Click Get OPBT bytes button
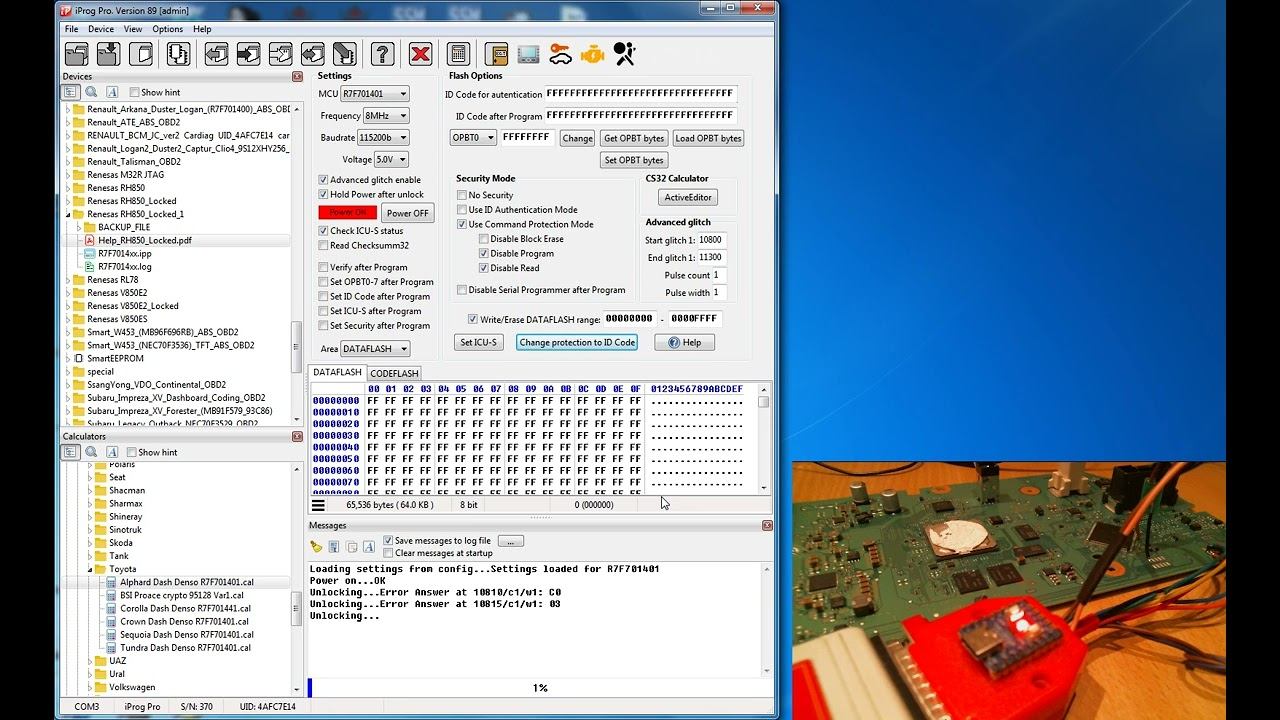 (x=634, y=138)
